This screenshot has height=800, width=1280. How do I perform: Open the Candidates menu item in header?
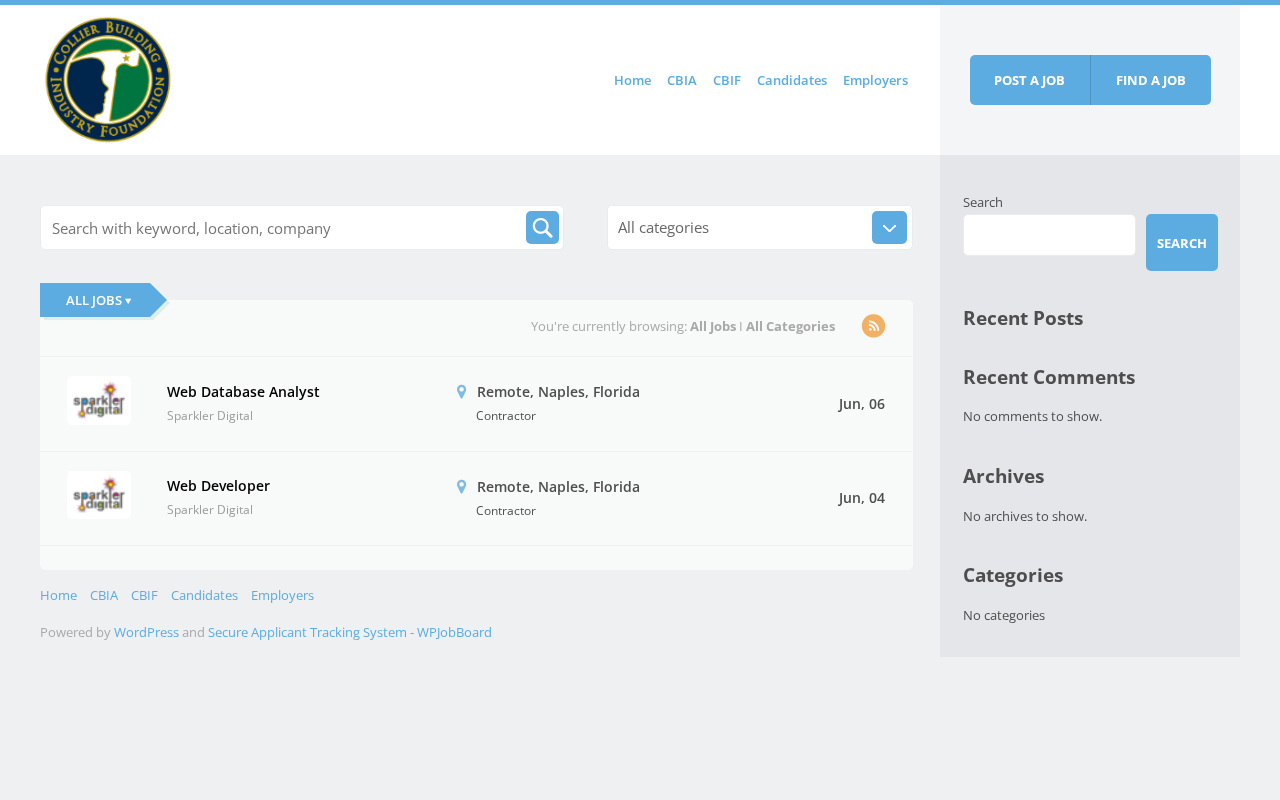coord(792,80)
